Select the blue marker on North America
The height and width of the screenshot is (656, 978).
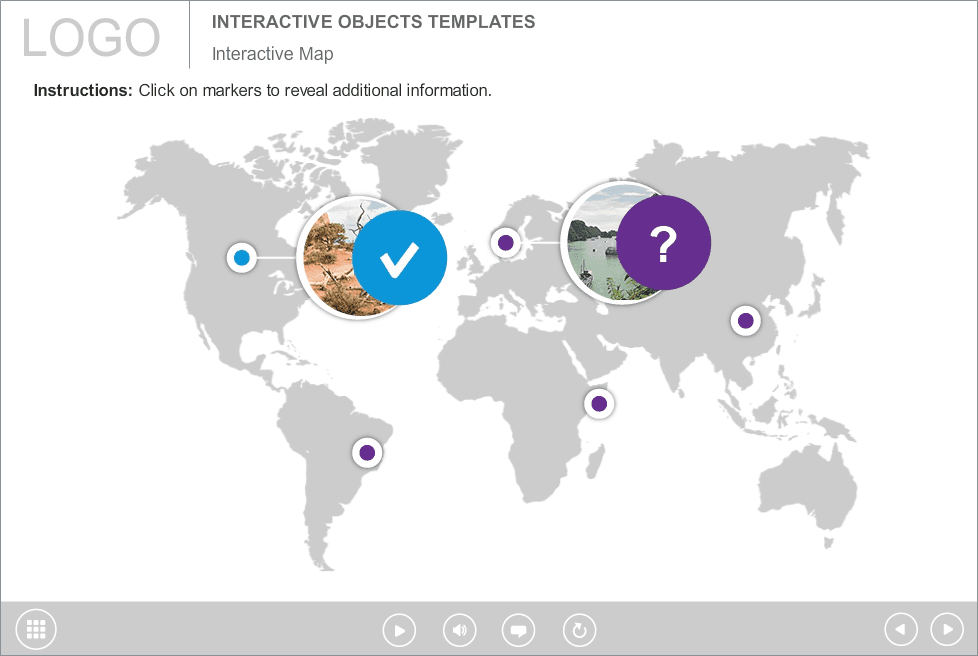coord(242,257)
